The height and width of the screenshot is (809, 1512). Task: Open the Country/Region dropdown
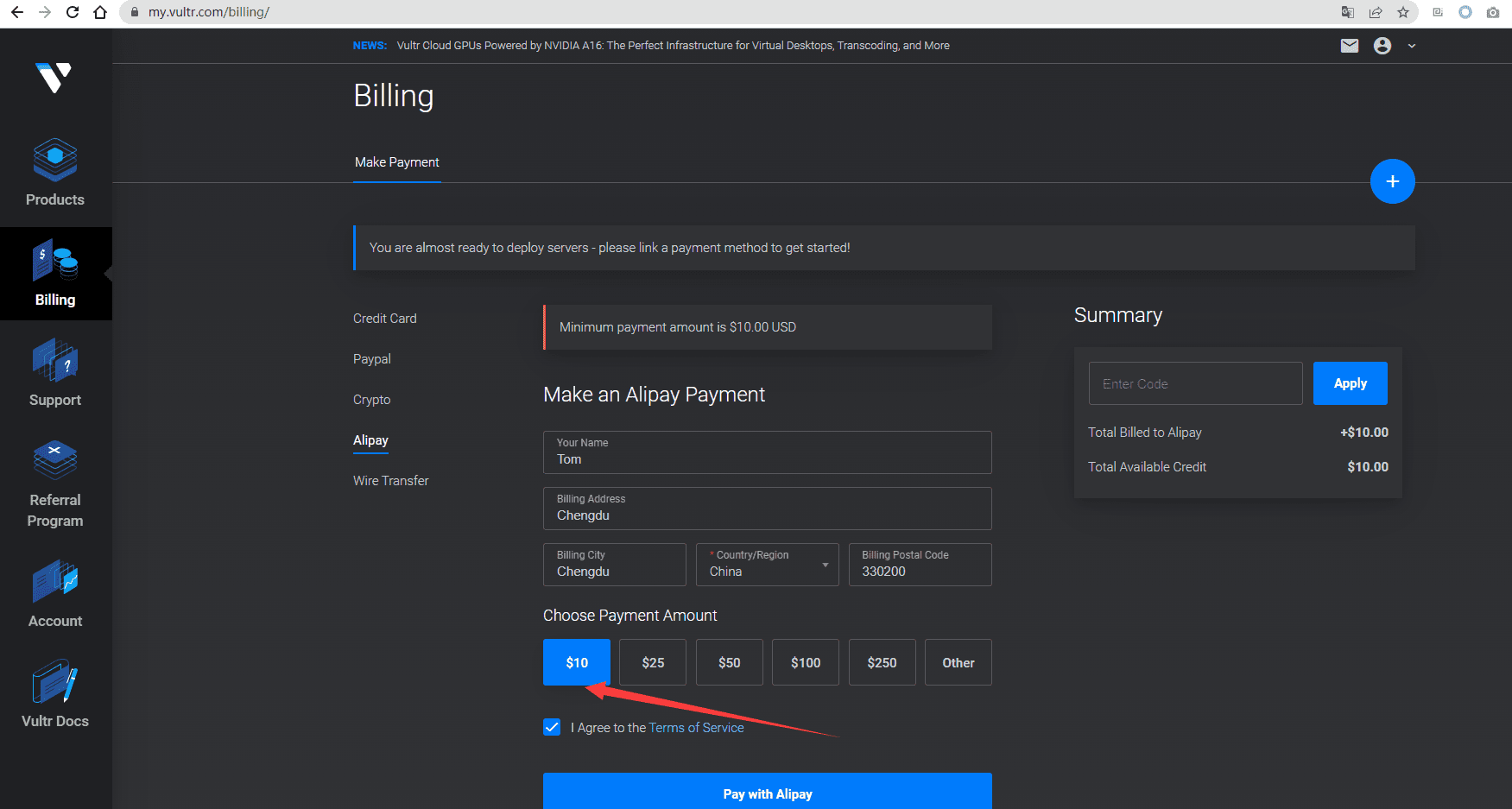pyautogui.click(x=768, y=565)
